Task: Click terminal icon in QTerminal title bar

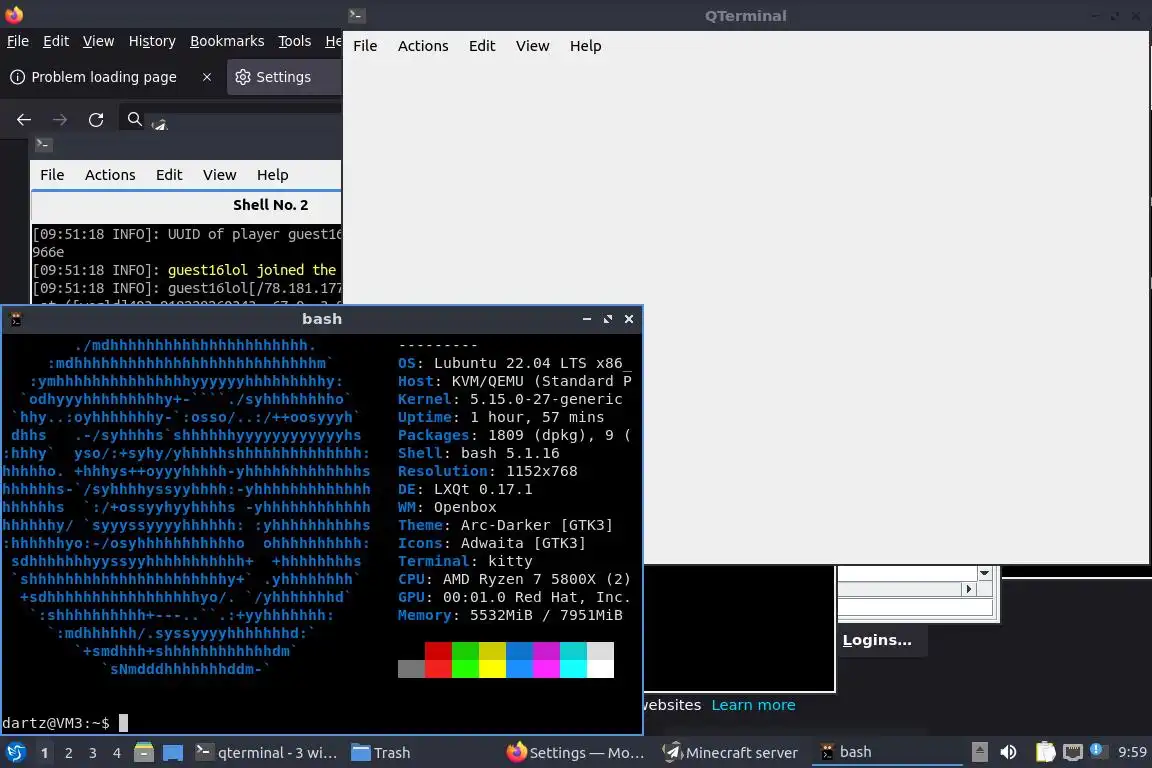Action: pyautogui.click(x=356, y=15)
